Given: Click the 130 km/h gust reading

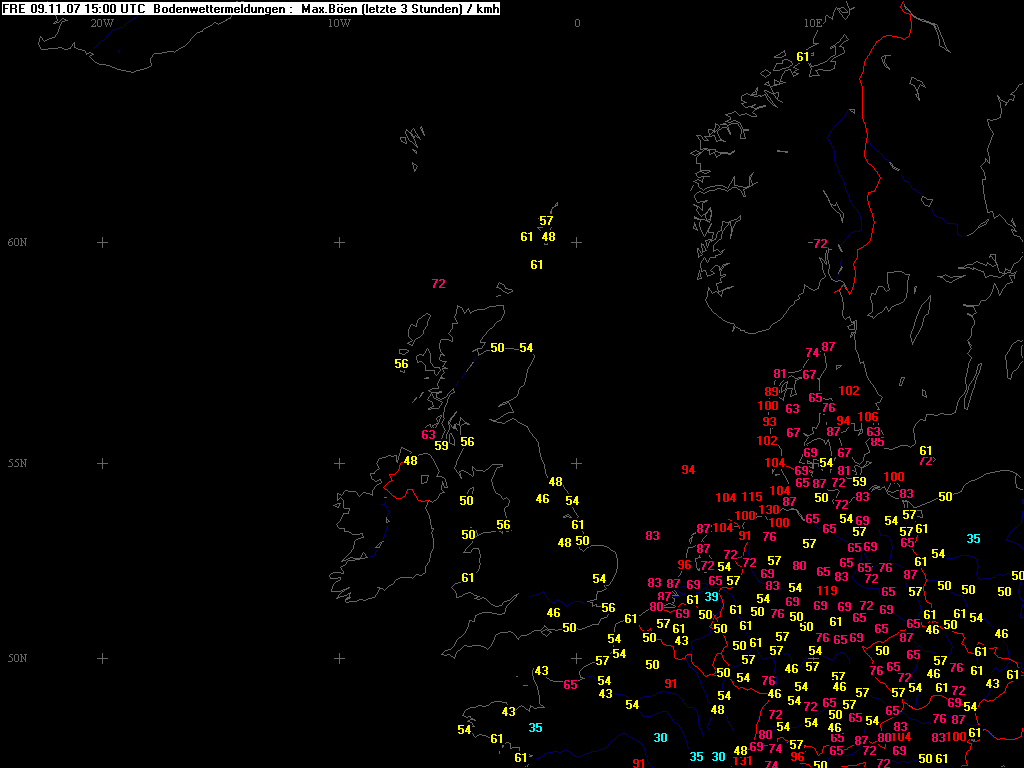Looking at the screenshot, I should [768, 510].
